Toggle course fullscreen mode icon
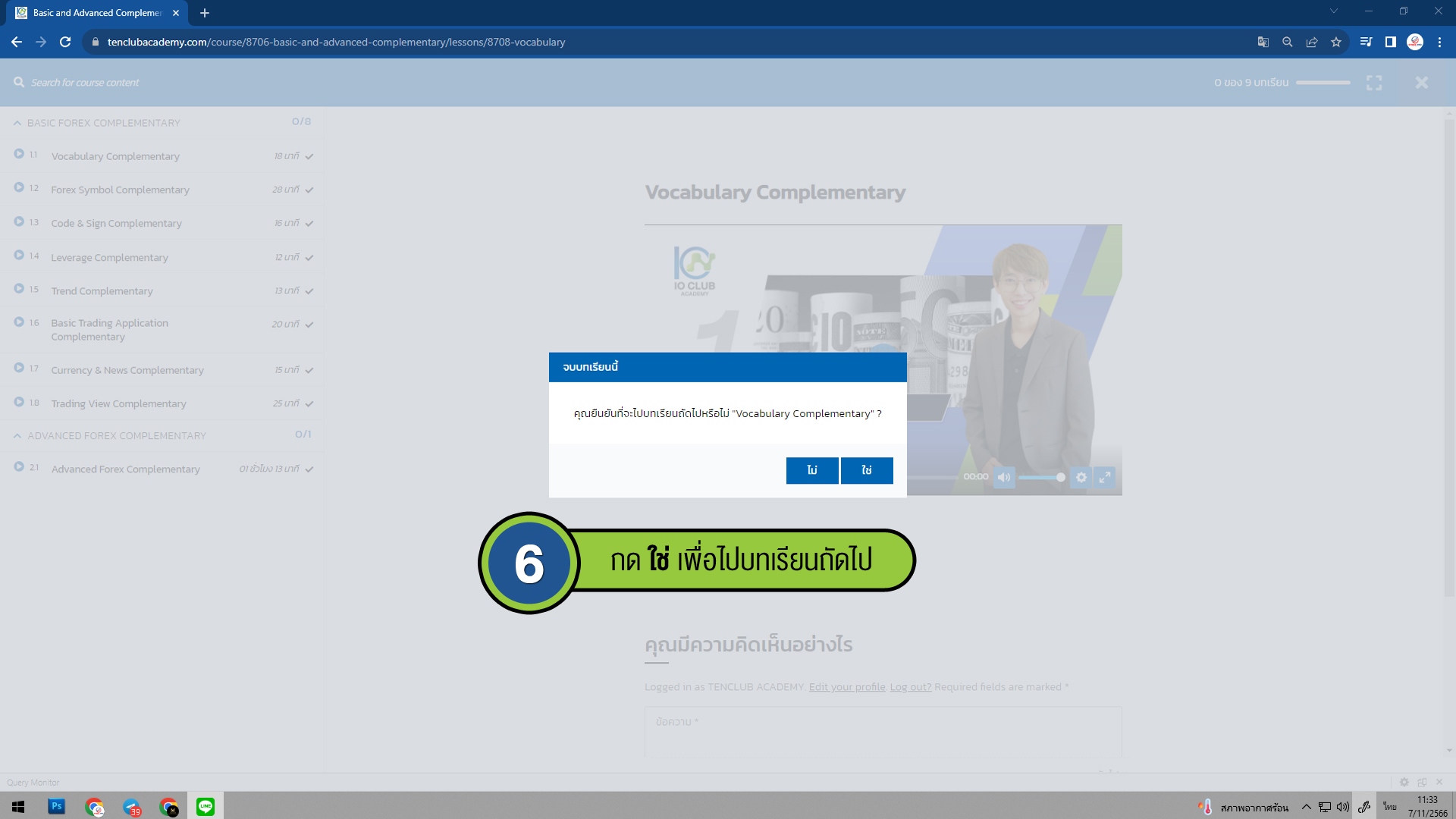Image resolution: width=1456 pixels, height=819 pixels. [x=1374, y=82]
